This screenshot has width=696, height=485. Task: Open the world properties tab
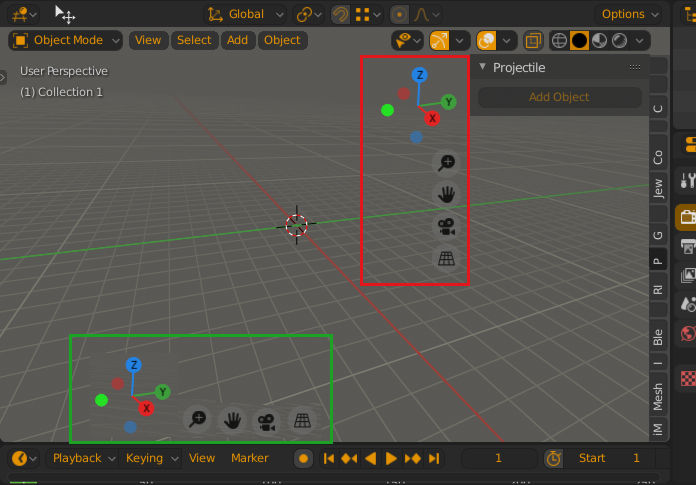687,333
